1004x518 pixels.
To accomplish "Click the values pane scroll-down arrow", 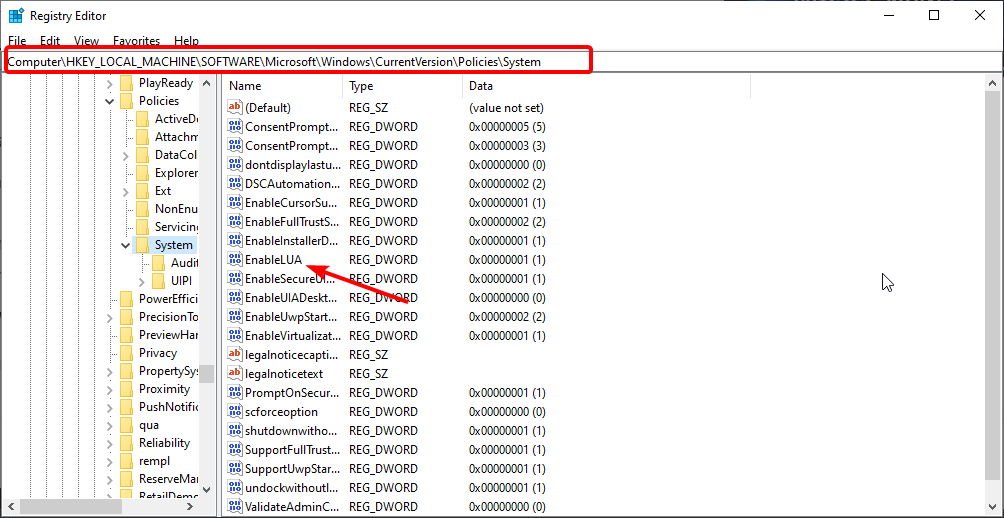I will point(992,506).
